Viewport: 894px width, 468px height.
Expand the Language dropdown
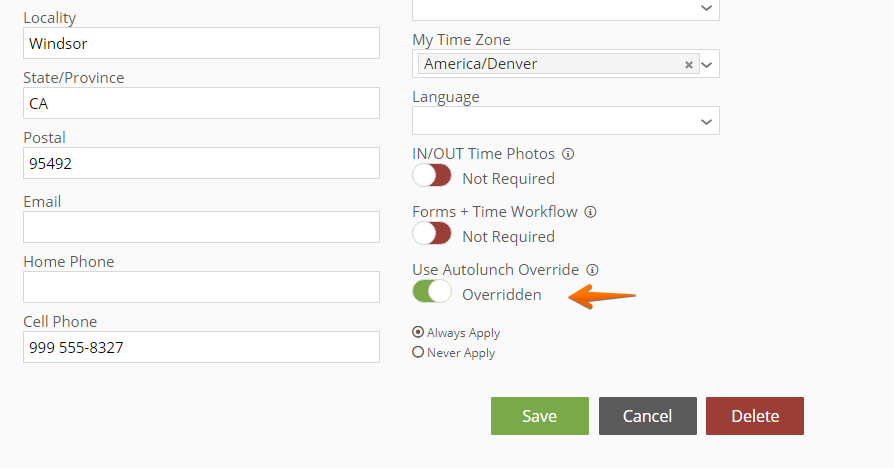pos(566,121)
